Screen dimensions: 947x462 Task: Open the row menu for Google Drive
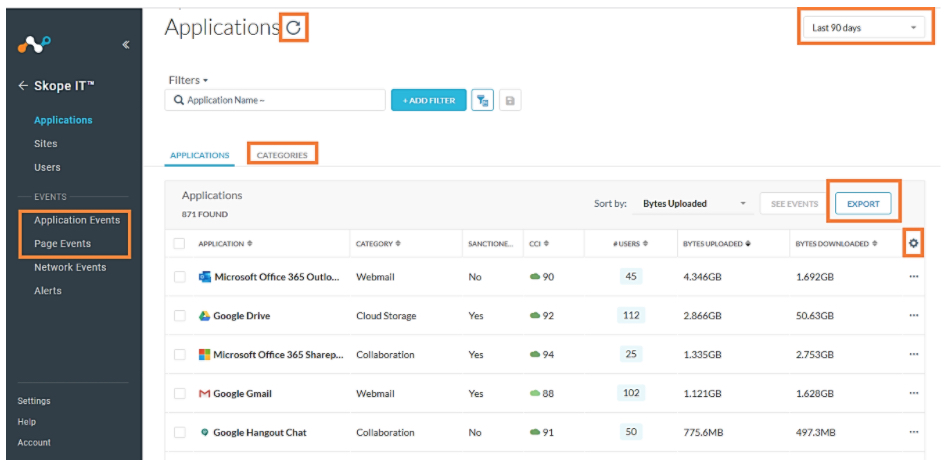tap(913, 315)
